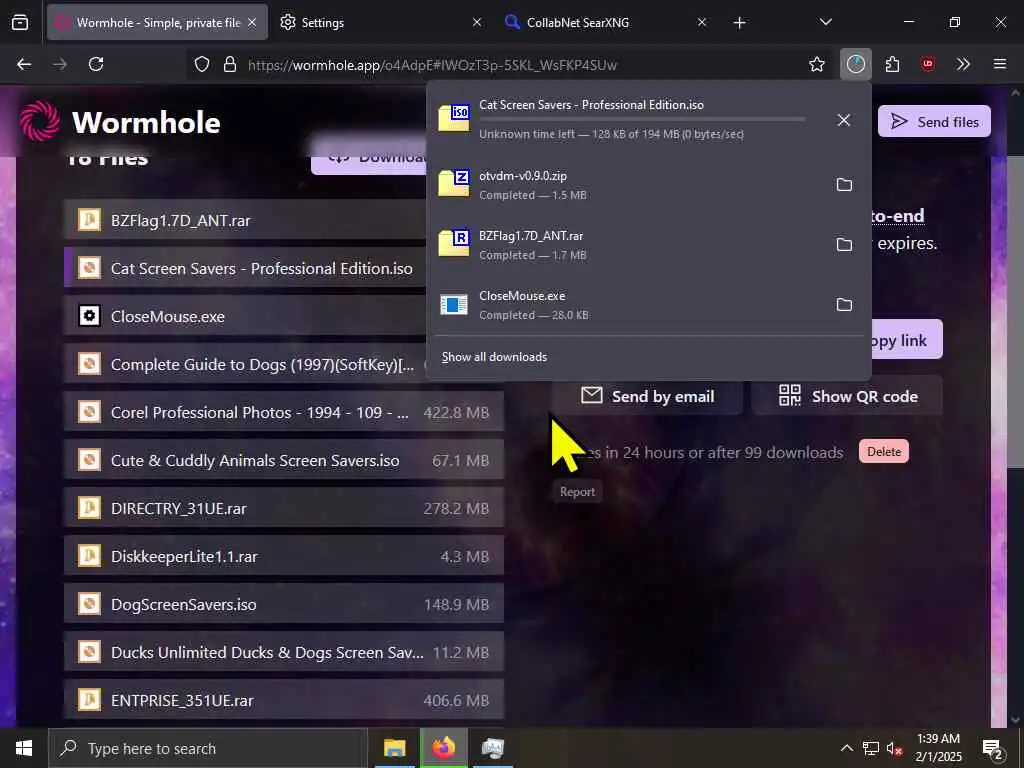Open the Extensions puzzle icon
The width and height of the screenshot is (1024, 768).
click(892, 64)
